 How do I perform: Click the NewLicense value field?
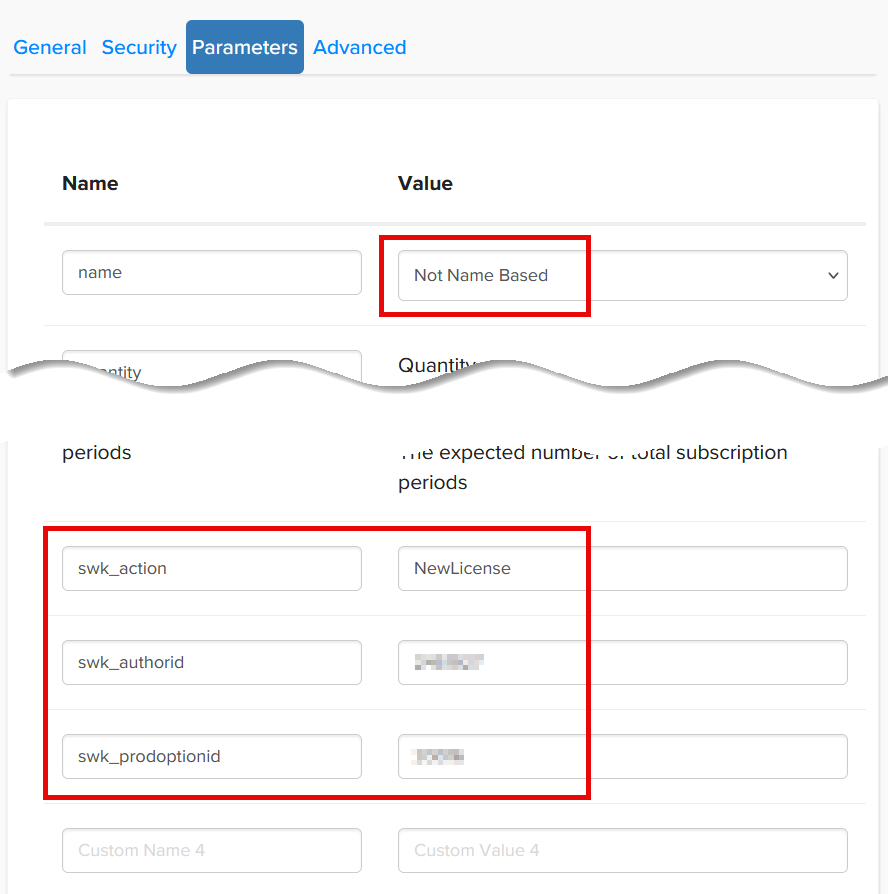[x=622, y=568]
